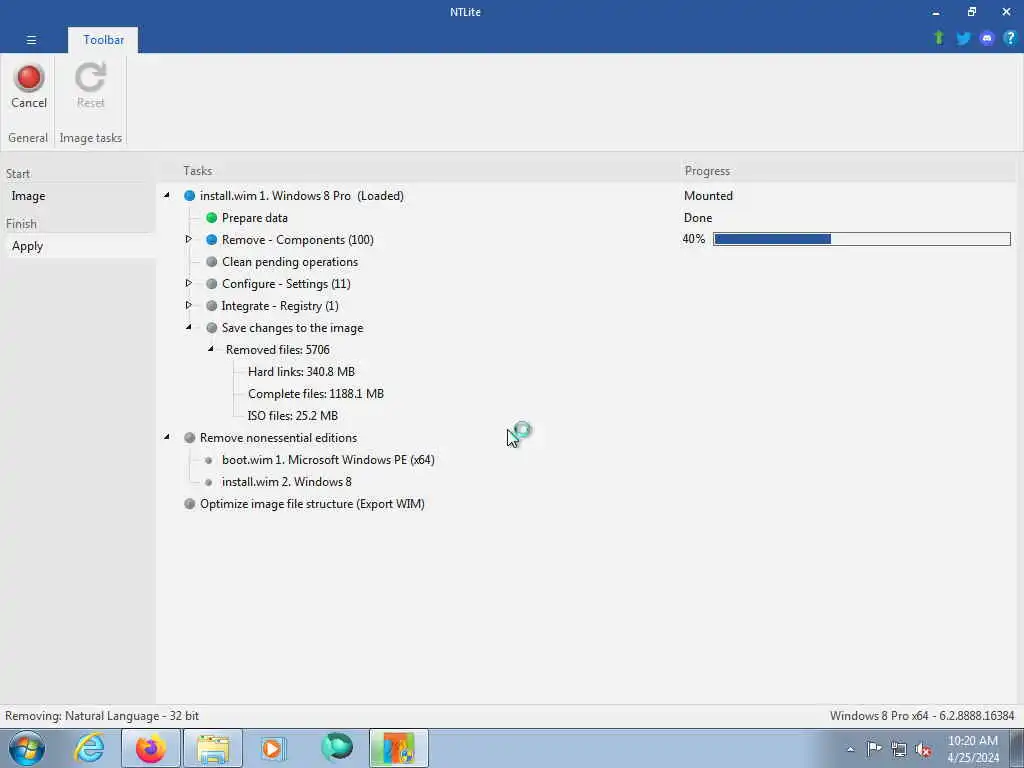Image resolution: width=1024 pixels, height=768 pixels.
Task: Expand Remove - Components (100) node
Action: tap(189, 239)
